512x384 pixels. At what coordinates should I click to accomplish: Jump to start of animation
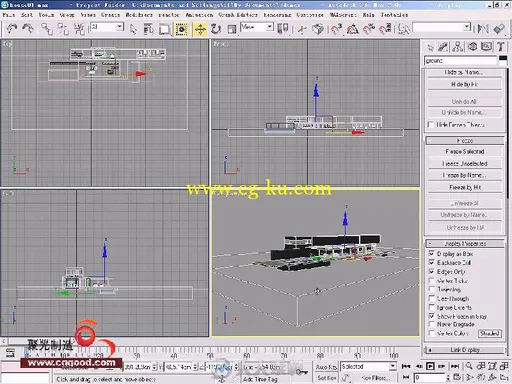tap(406, 366)
